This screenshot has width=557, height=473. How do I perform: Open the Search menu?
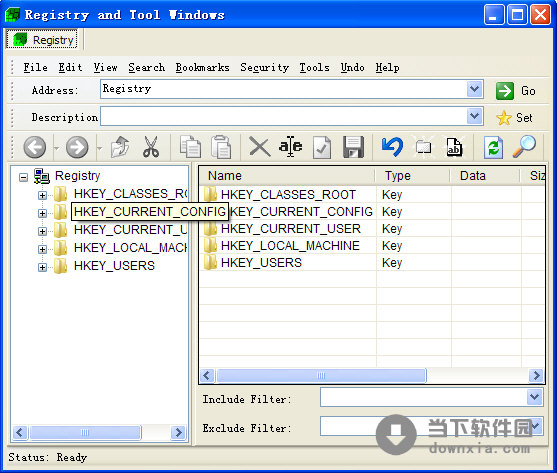click(x=146, y=67)
